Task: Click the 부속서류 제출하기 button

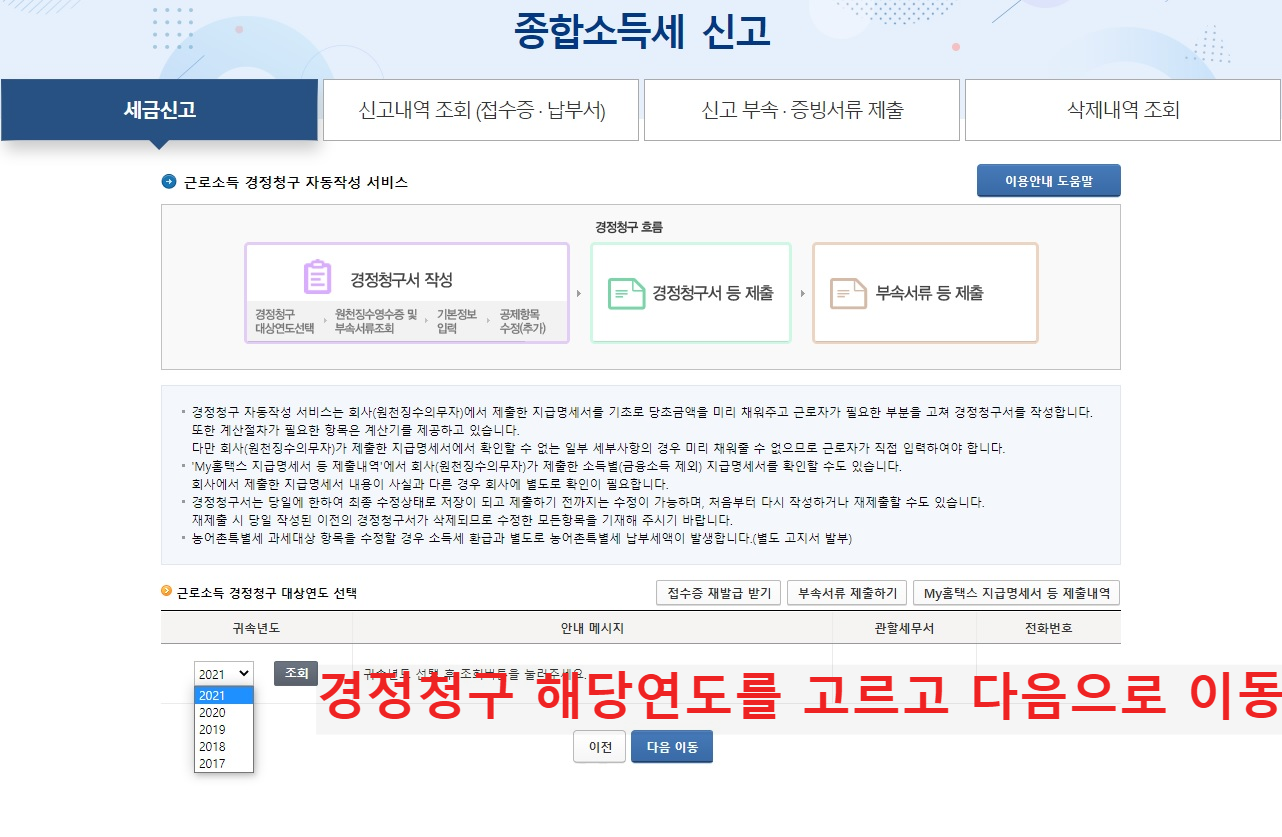Action: point(847,593)
